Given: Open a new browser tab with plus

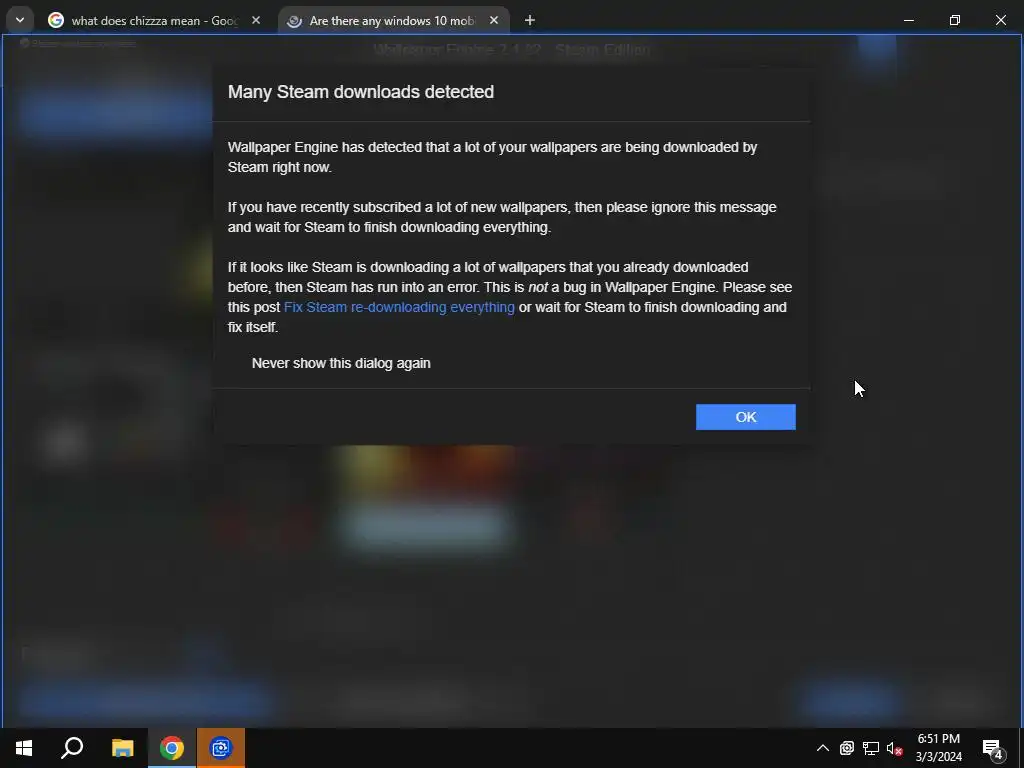Looking at the screenshot, I should (530, 20).
